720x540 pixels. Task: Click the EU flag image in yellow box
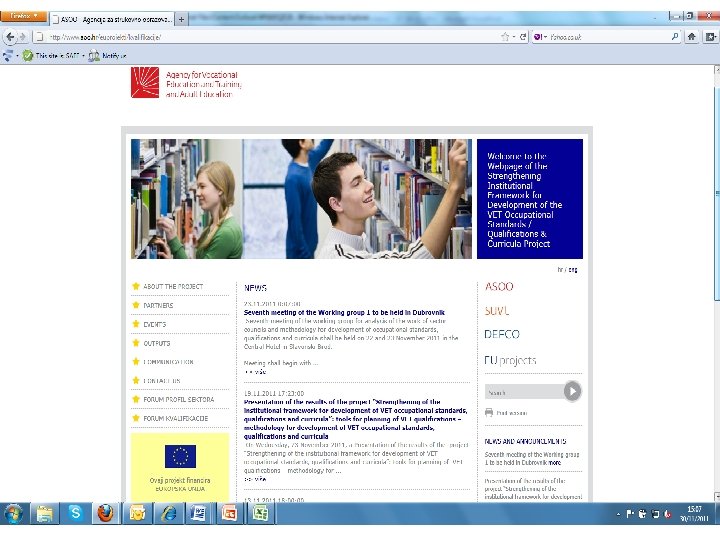[x=180, y=456]
